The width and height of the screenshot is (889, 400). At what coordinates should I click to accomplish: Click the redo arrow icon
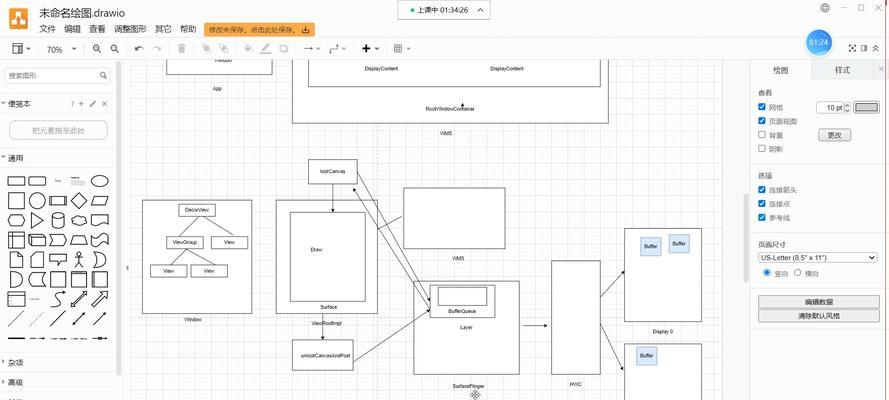157,49
